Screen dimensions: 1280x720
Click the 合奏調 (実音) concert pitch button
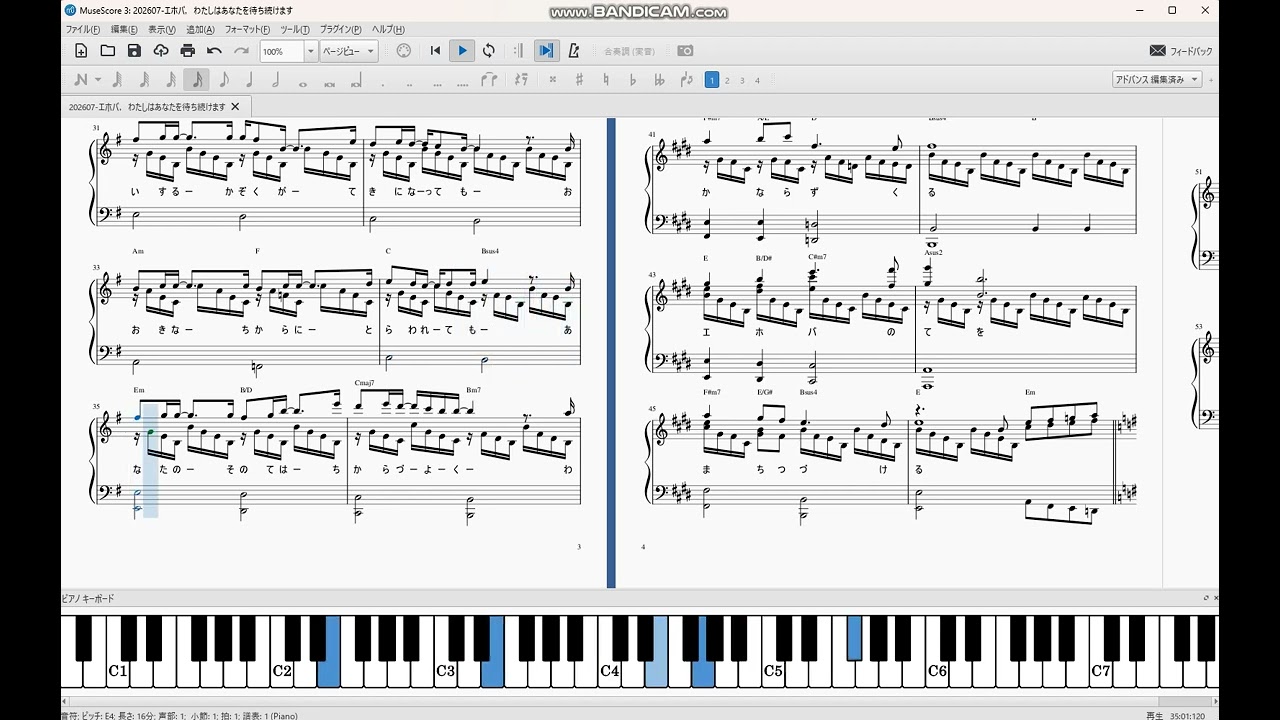point(630,51)
